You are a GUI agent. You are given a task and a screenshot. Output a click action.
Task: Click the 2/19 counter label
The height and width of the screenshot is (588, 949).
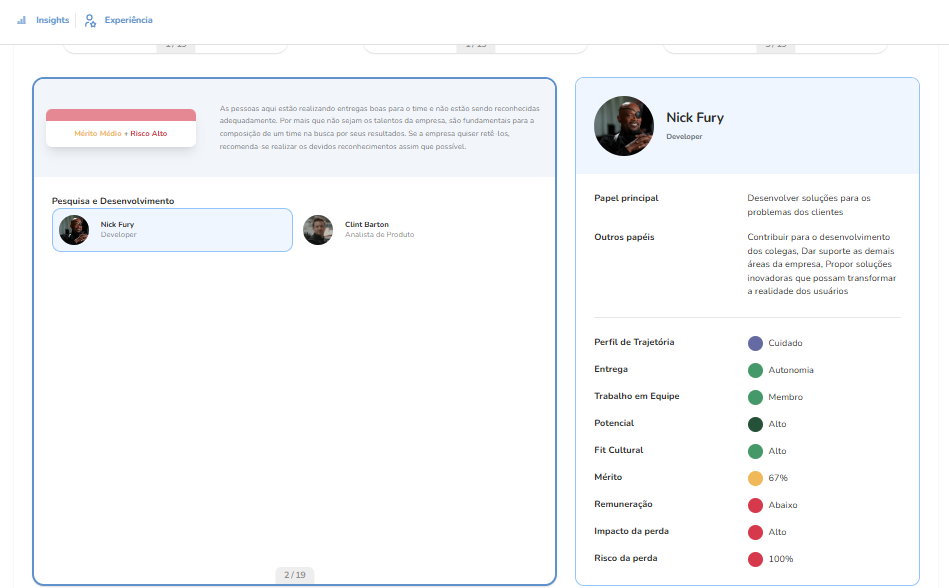295,575
